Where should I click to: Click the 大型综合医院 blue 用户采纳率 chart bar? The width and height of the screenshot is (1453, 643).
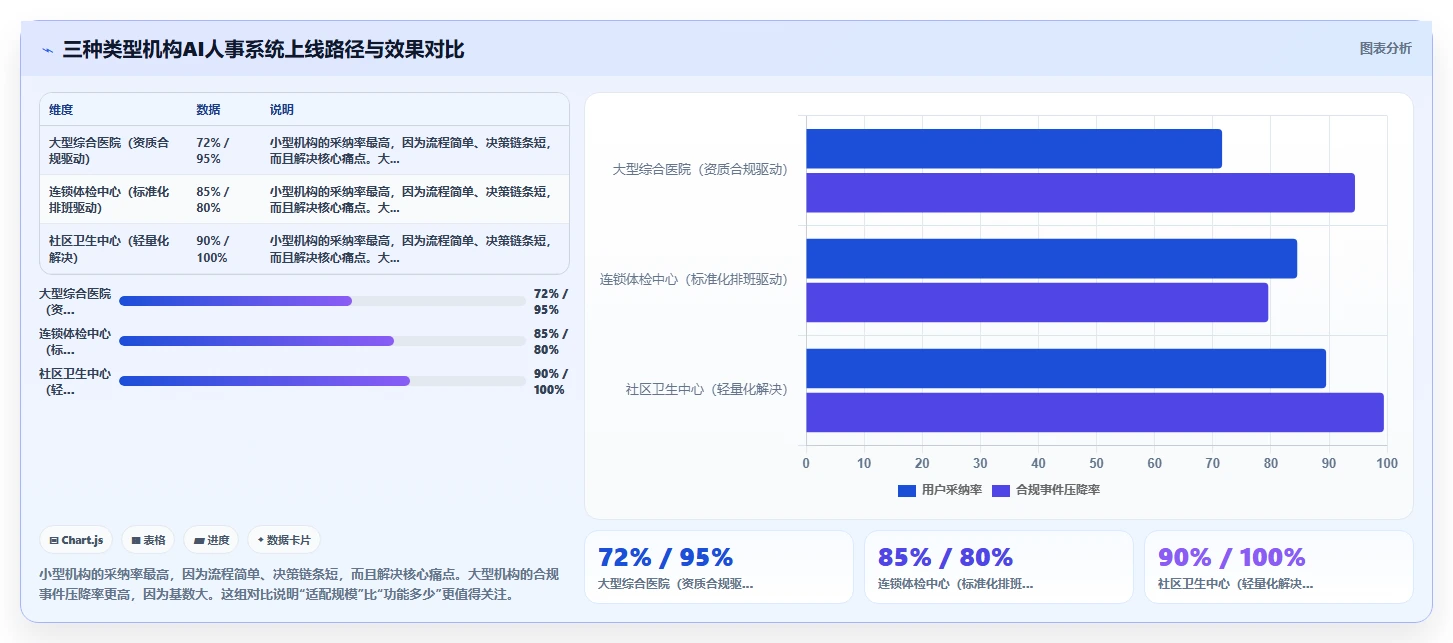click(1014, 148)
